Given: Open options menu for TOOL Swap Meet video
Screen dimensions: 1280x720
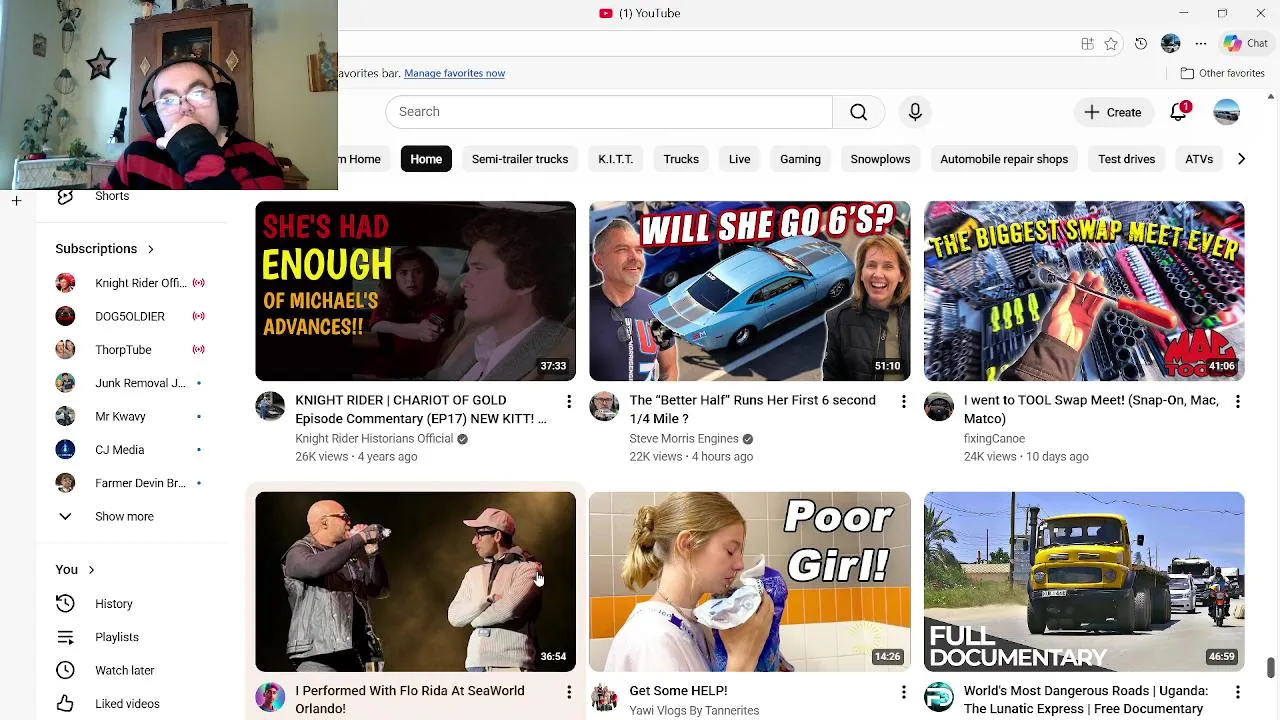Looking at the screenshot, I should (x=1237, y=402).
